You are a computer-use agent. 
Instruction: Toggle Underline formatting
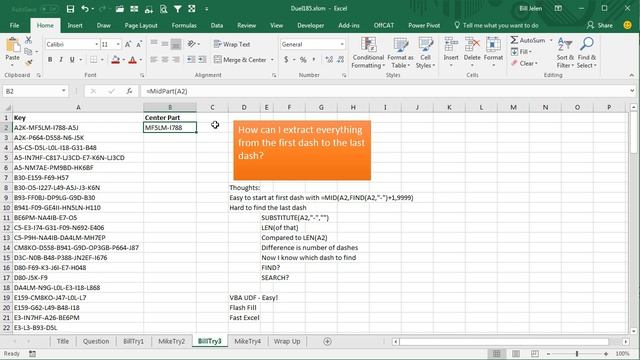72,60
